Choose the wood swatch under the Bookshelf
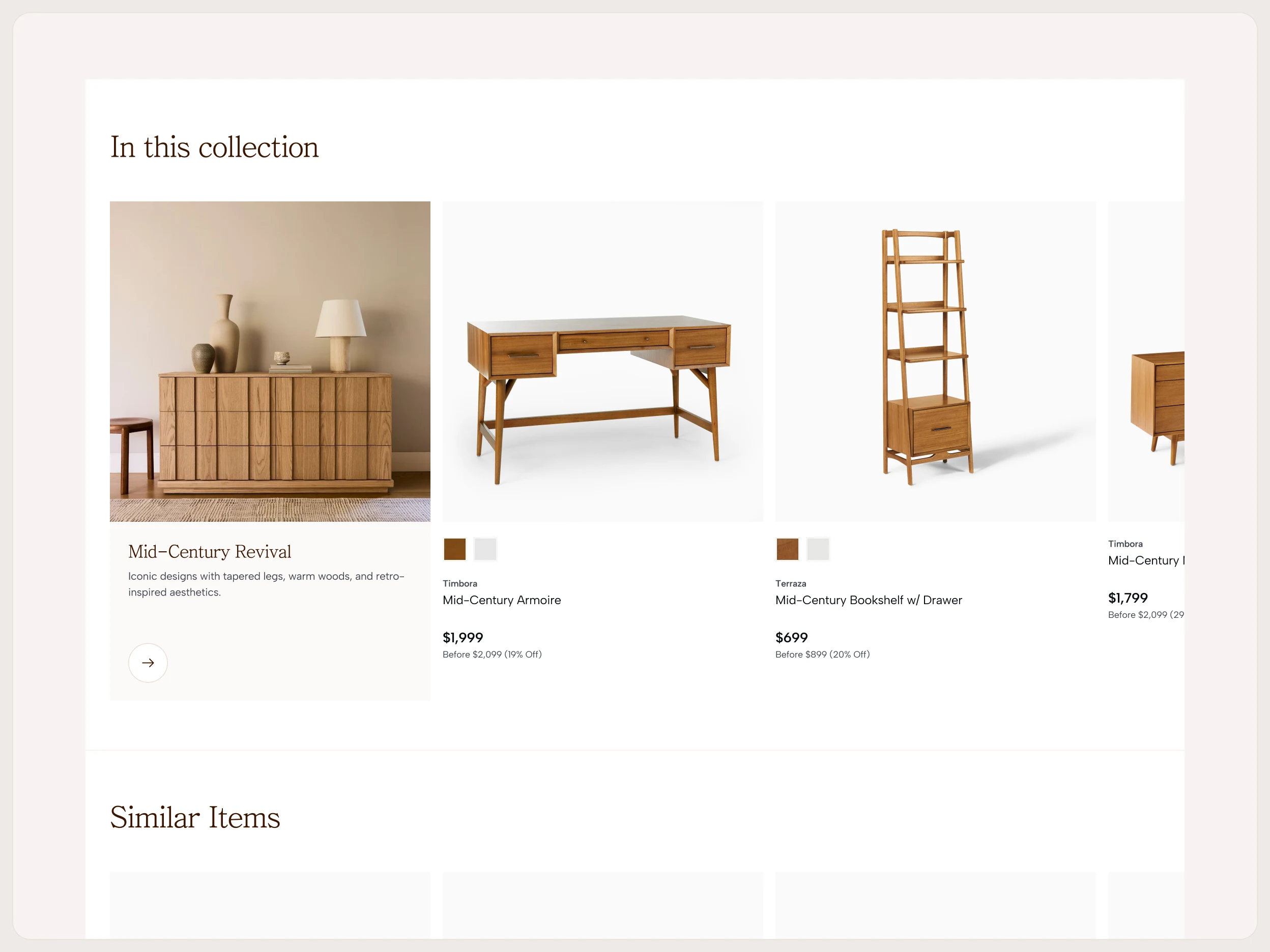The width and height of the screenshot is (1270, 952). click(787, 549)
